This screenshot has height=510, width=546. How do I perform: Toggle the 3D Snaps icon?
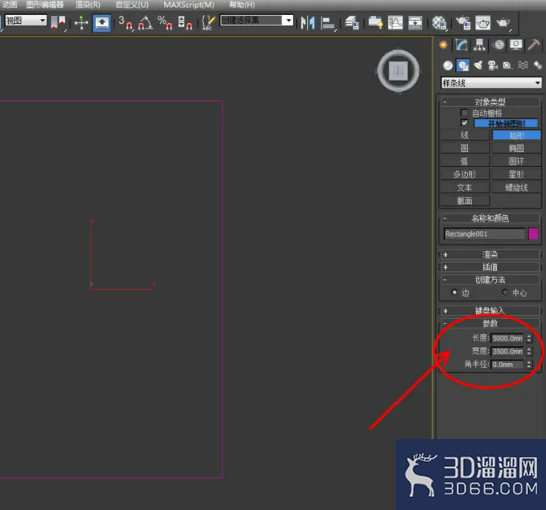[x=125, y=23]
